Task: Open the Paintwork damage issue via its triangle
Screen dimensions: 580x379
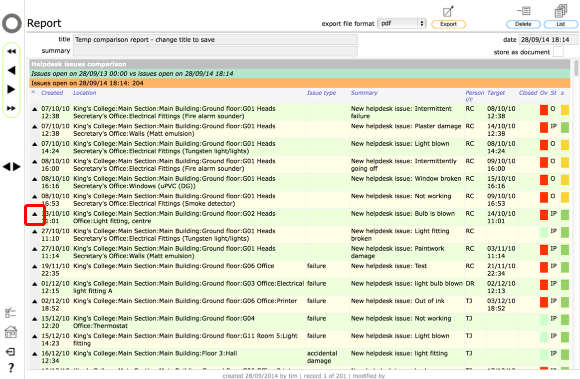Action: [34, 249]
